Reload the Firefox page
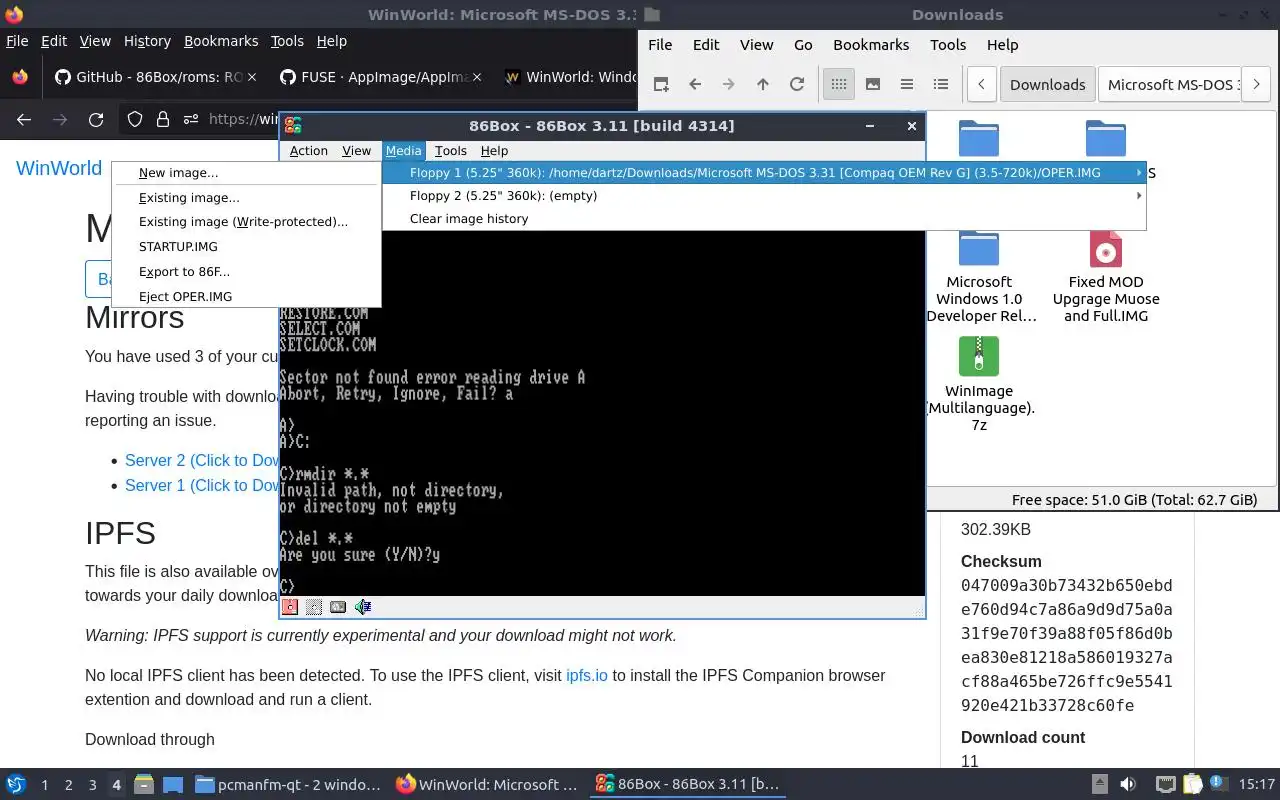Screen dimensions: 1280x800 (96, 119)
